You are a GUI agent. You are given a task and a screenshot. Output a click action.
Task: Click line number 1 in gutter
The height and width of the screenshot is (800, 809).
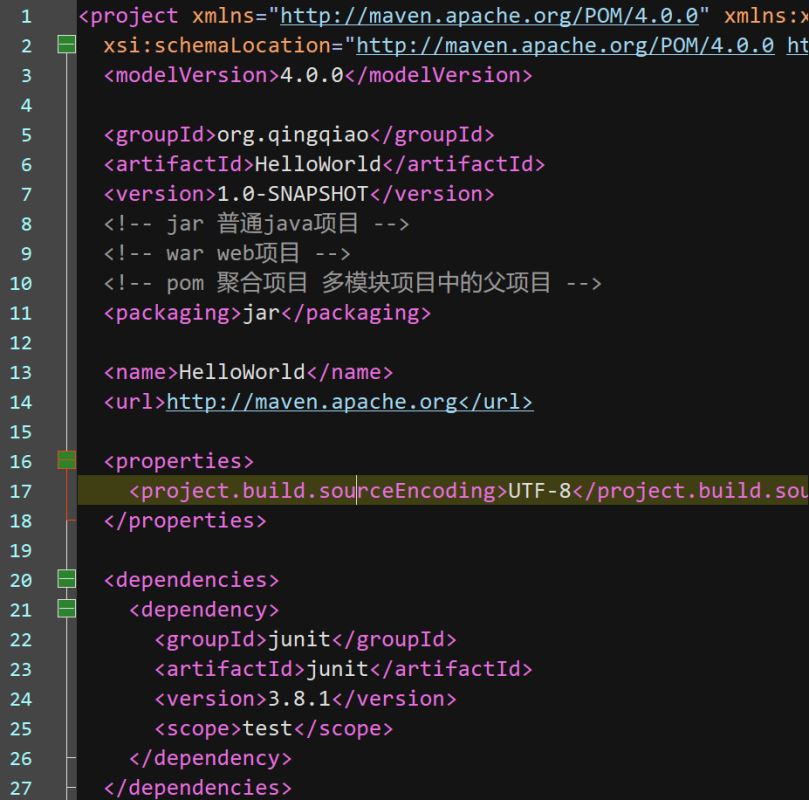26,17
